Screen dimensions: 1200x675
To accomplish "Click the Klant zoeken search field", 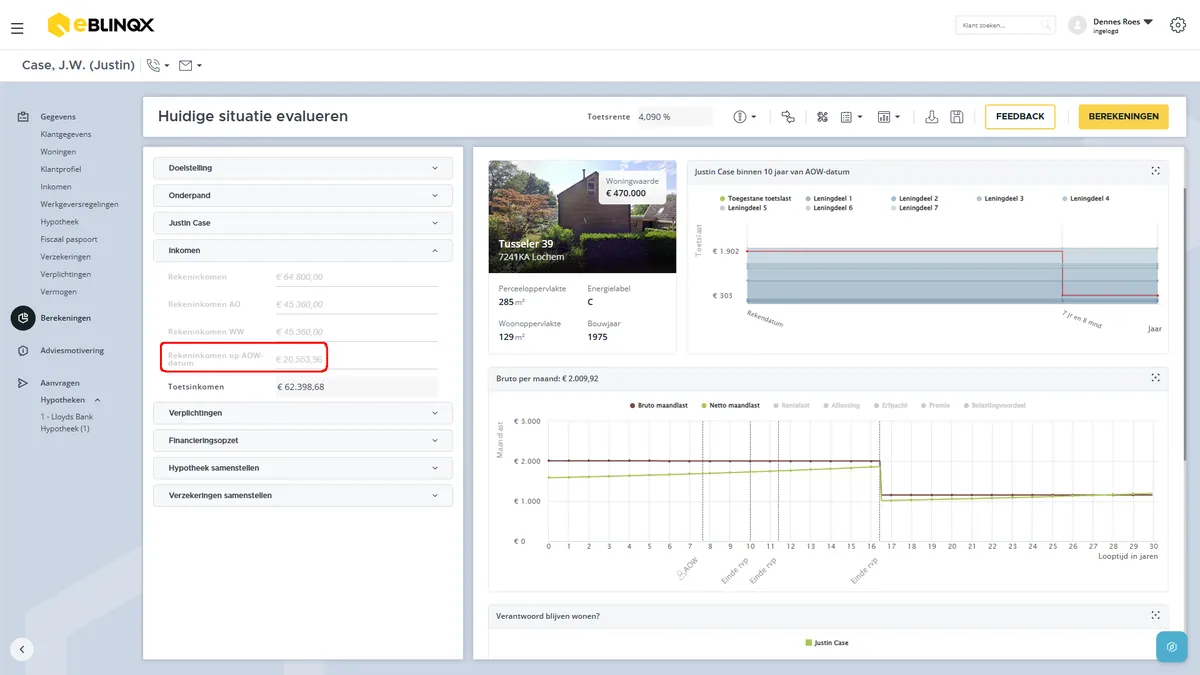I will coord(1005,25).
